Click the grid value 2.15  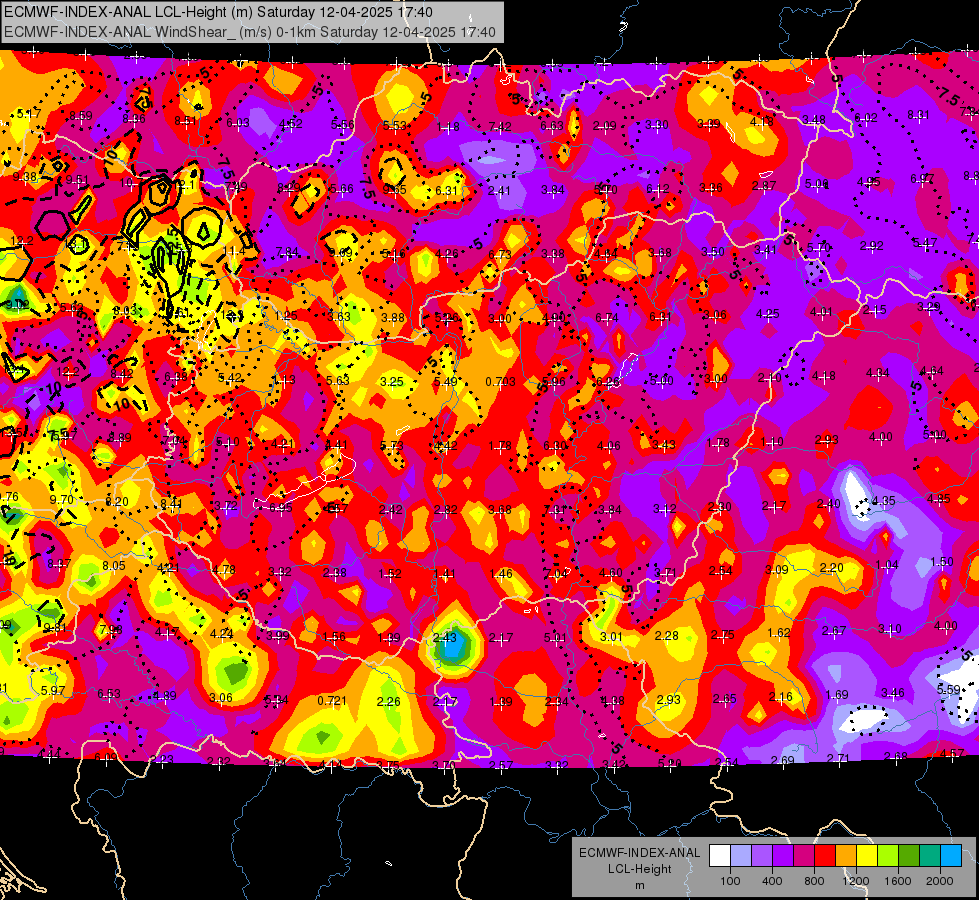pyautogui.click(x=875, y=310)
